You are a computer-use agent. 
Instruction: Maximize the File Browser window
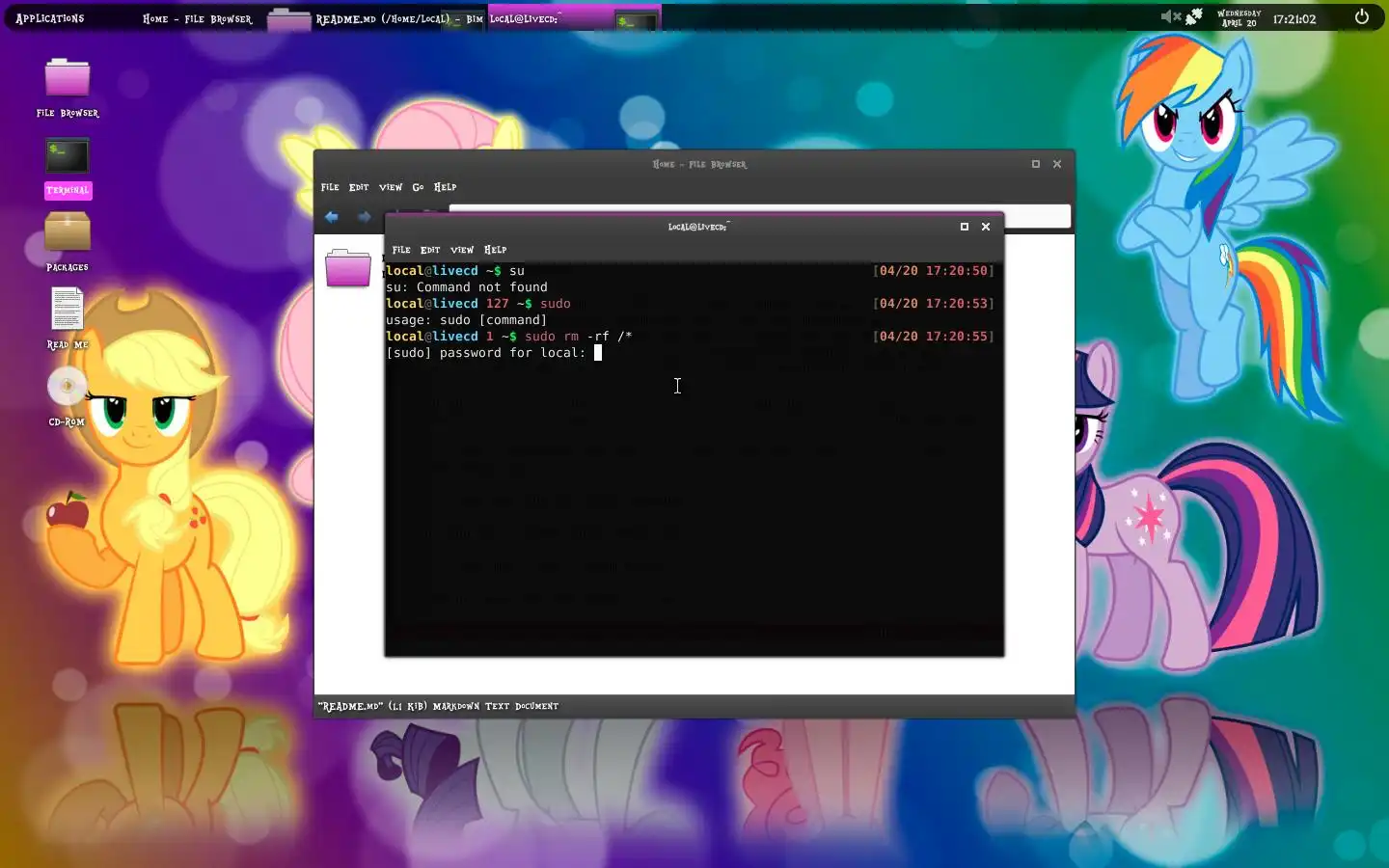[1036, 164]
